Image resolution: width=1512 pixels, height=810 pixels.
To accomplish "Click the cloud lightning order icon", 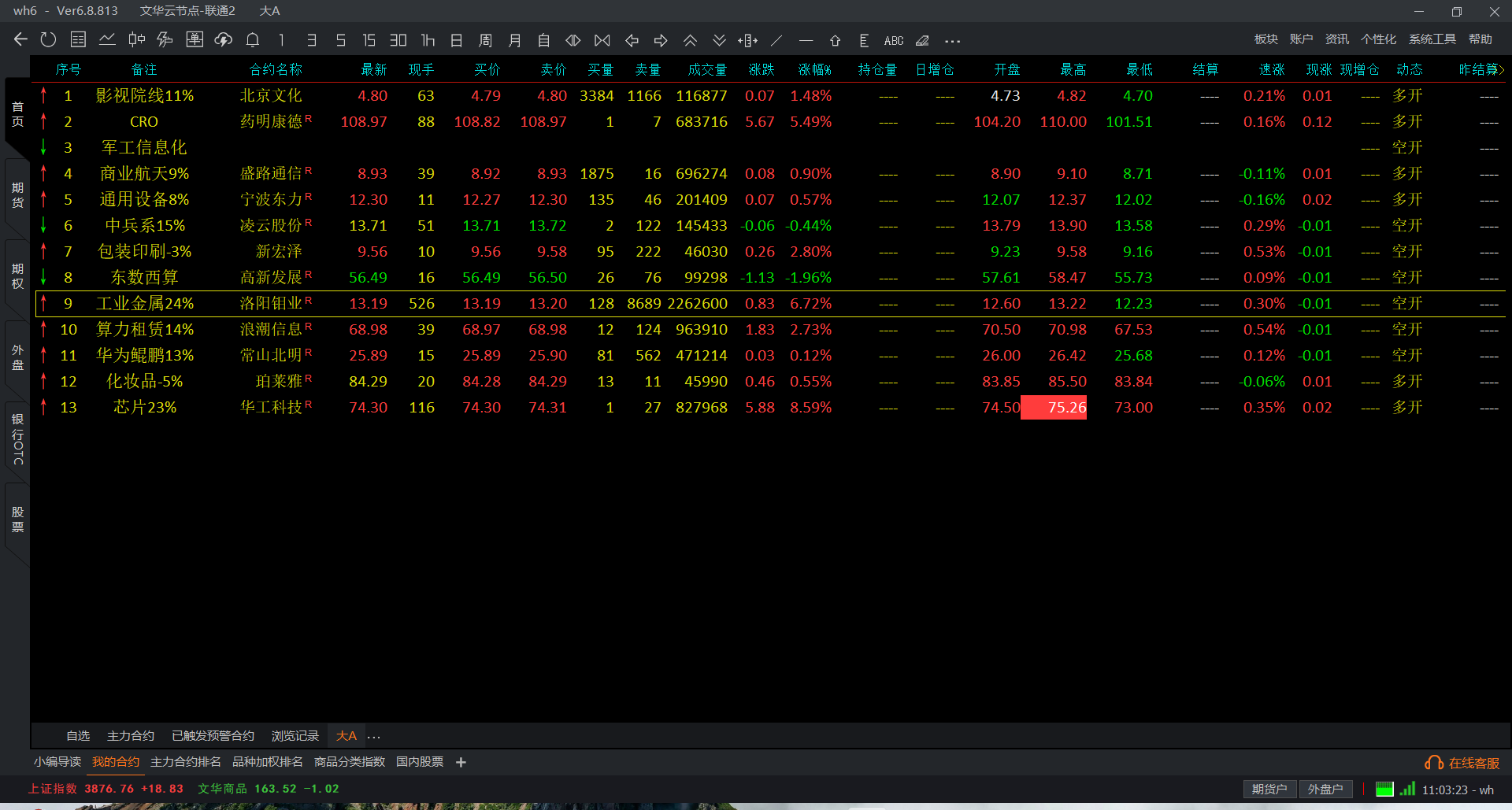I will click(224, 39).
